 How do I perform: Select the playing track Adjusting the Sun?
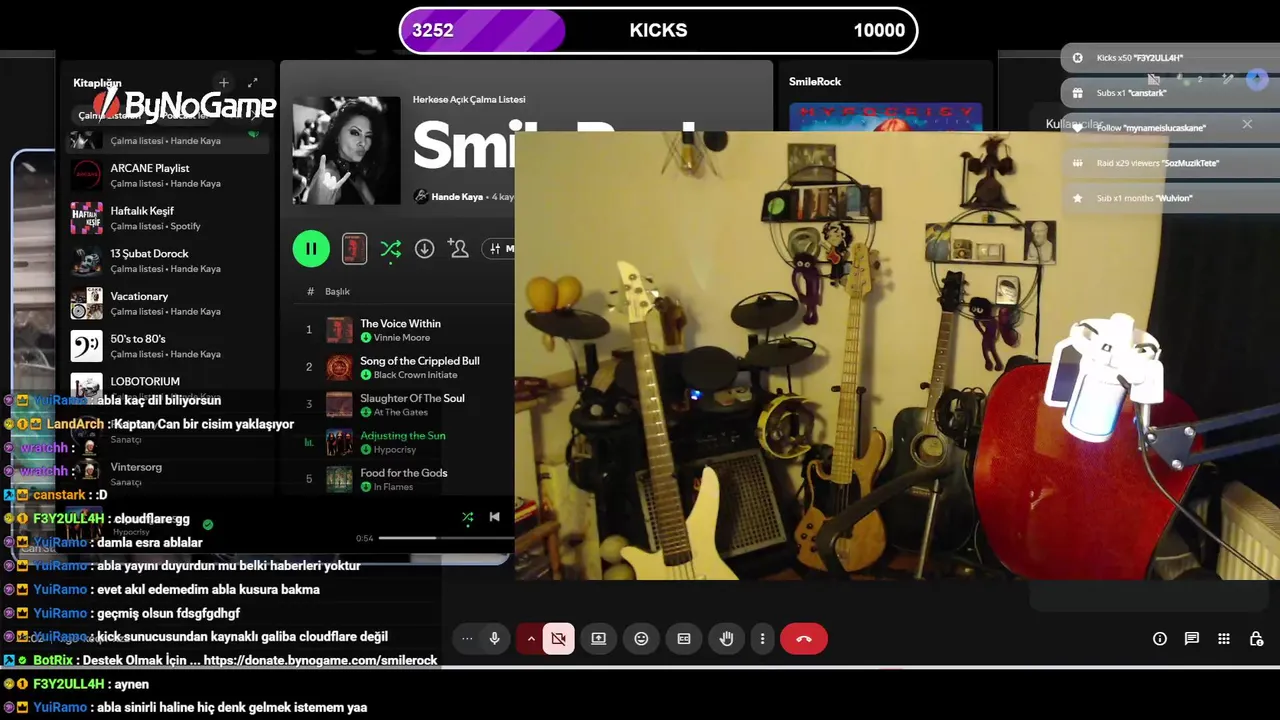[403, 435]
